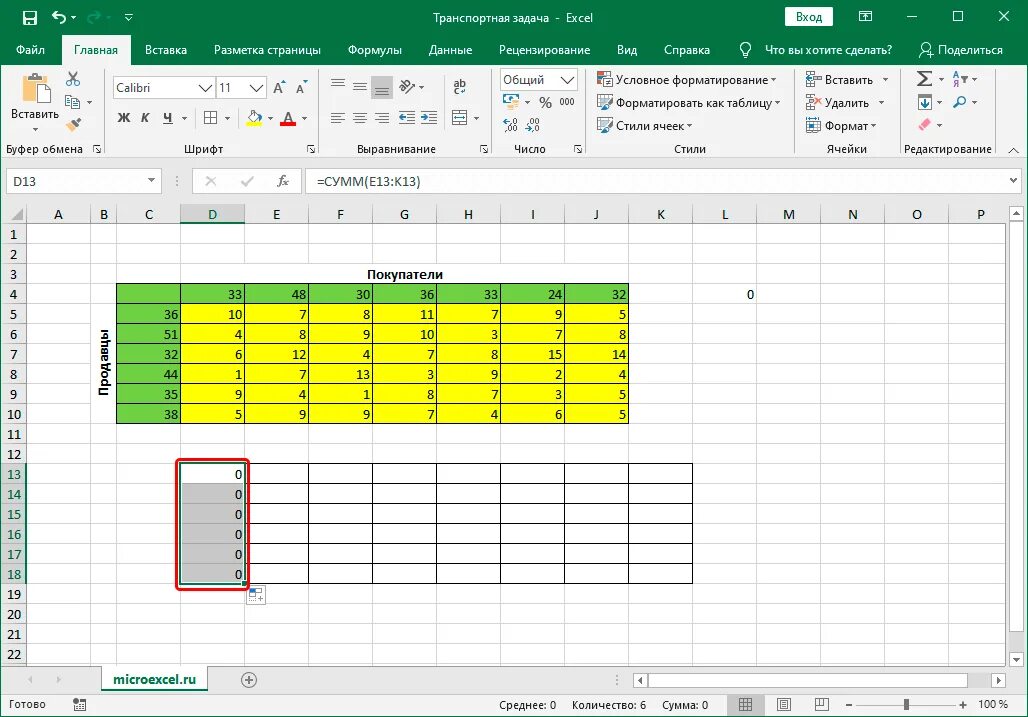This screenshot has width=1028, height=717.
Task: Open Find and Select magnifier
Action: pyautogui.click(x=960, y=102)
